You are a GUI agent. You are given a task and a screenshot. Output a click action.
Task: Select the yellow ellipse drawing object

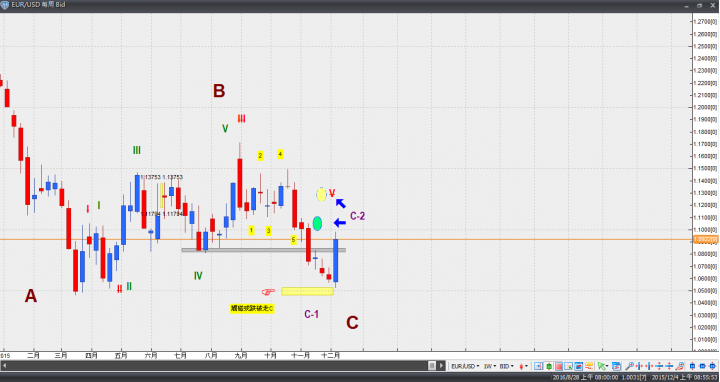point(321,194)
